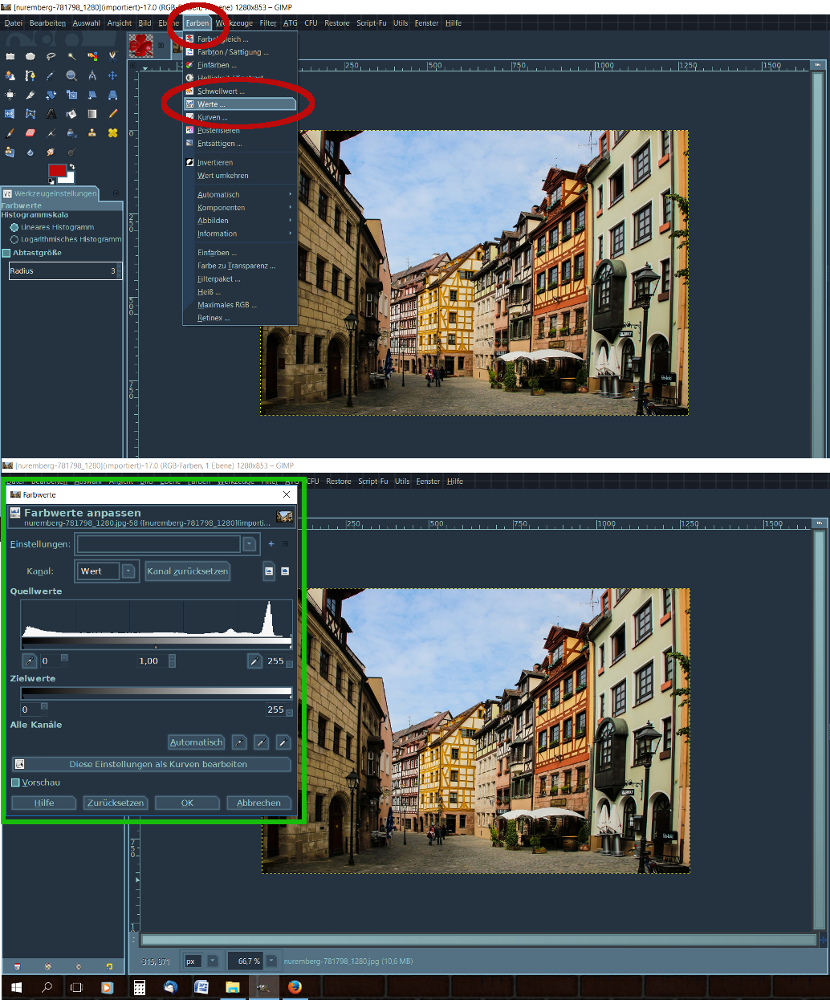Select Logarithmisches Histogramm radio option
The height and width of the screenshot is (1000, 830).
coord(14,239)
